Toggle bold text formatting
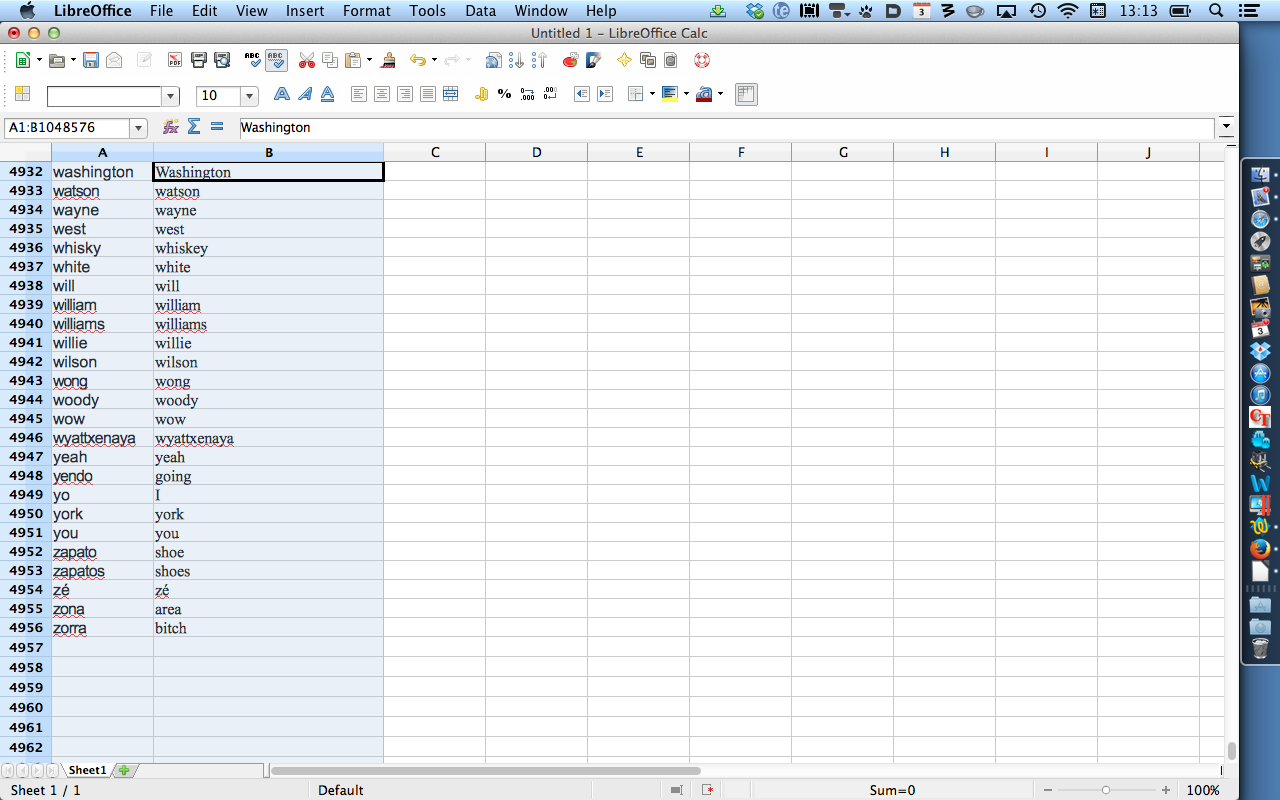This screenshot has height=800, width=1280. click(x=282, y=95)
